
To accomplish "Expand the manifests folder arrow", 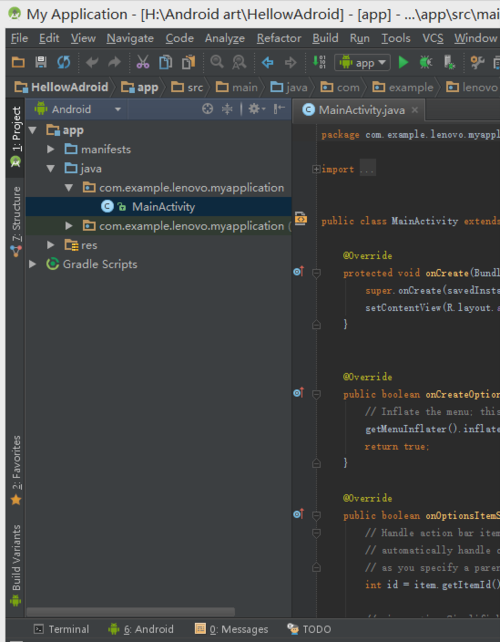I will click(x=51, y=149).
